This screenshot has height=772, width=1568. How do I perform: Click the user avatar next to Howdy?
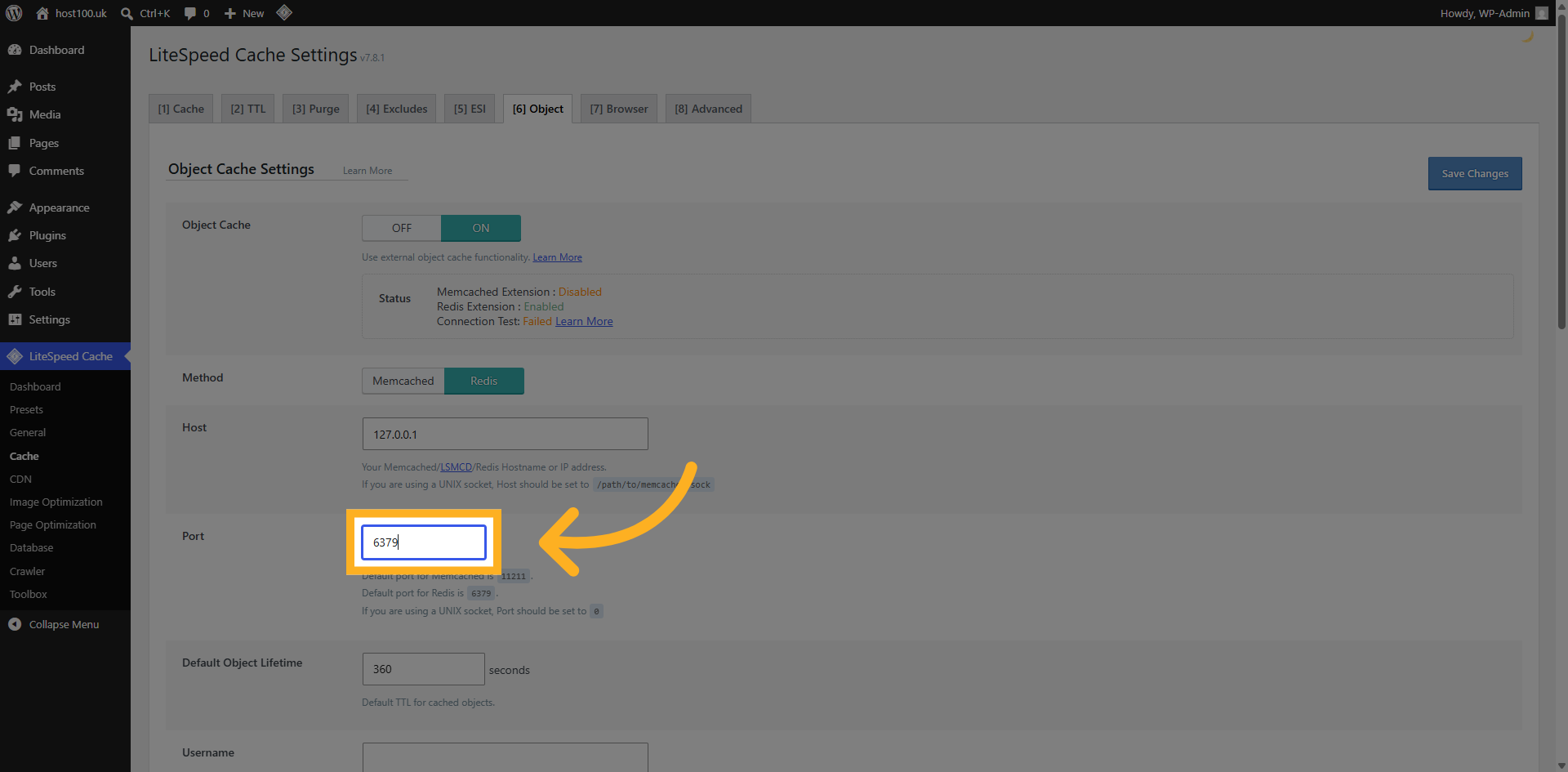[1542, 13]
